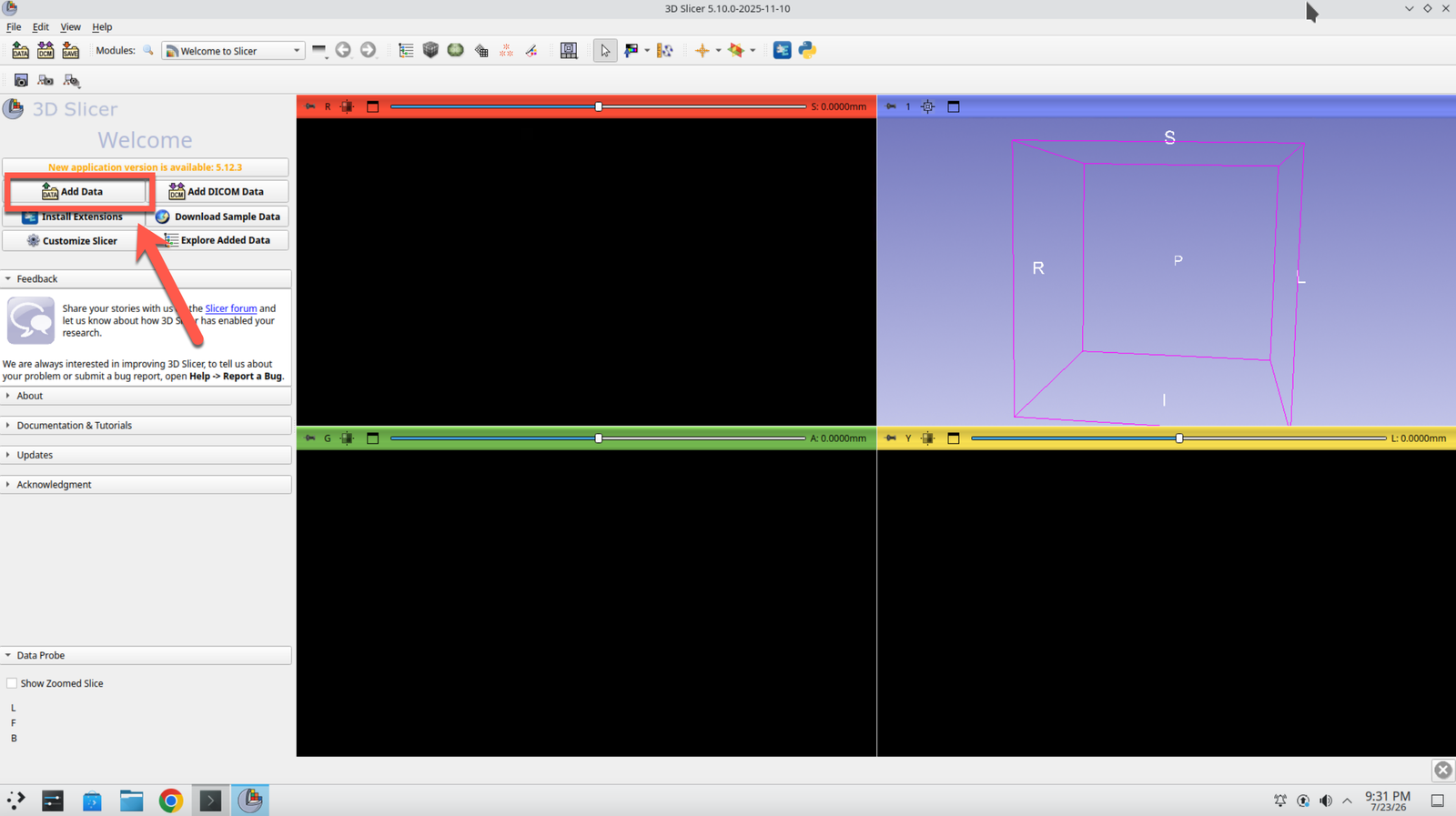Open the Models module green icon
This screenshot has height=816, width=1456.
click(x=456, y=50)
